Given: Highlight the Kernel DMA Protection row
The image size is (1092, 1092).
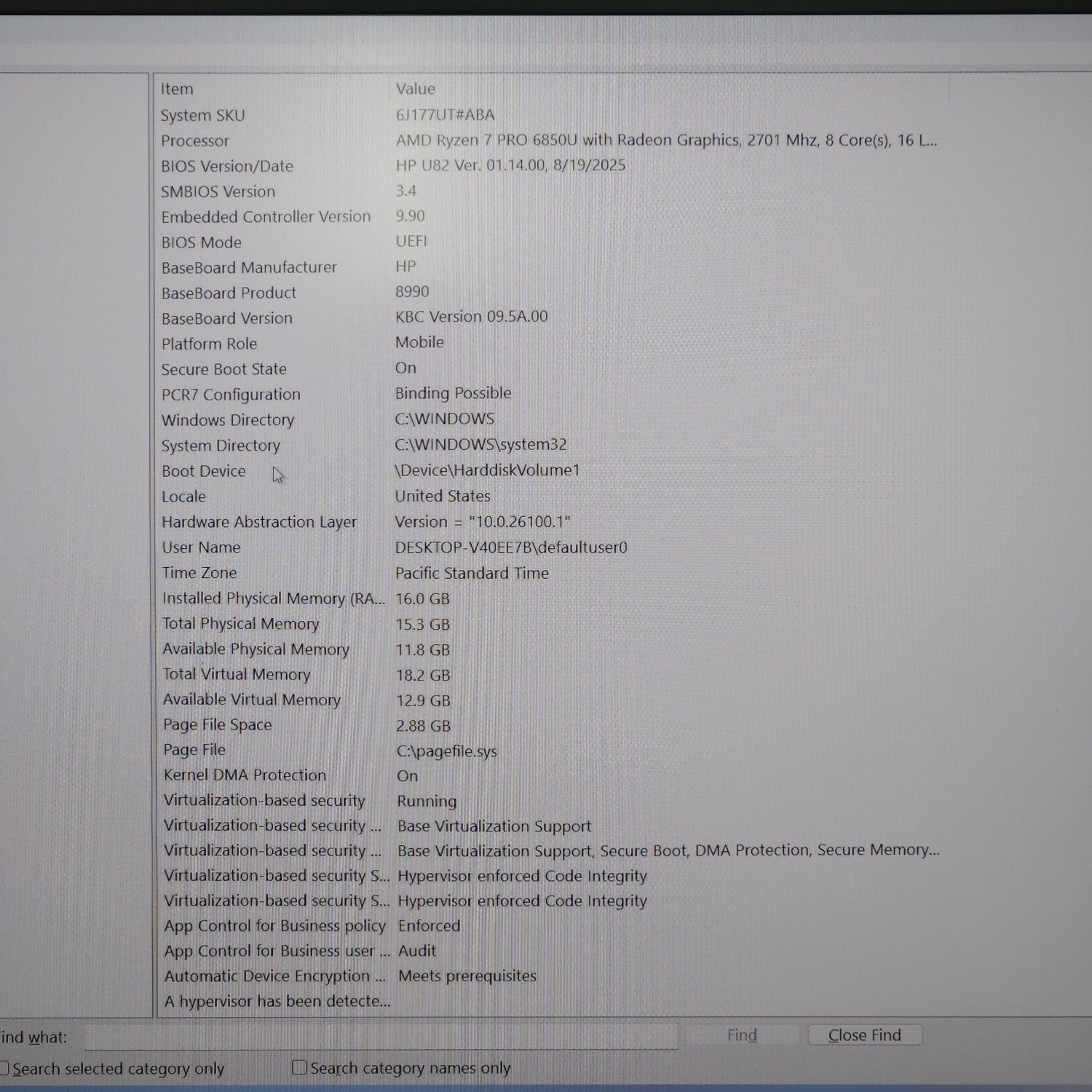Looking at the screenshot, I should coord(245,775).
